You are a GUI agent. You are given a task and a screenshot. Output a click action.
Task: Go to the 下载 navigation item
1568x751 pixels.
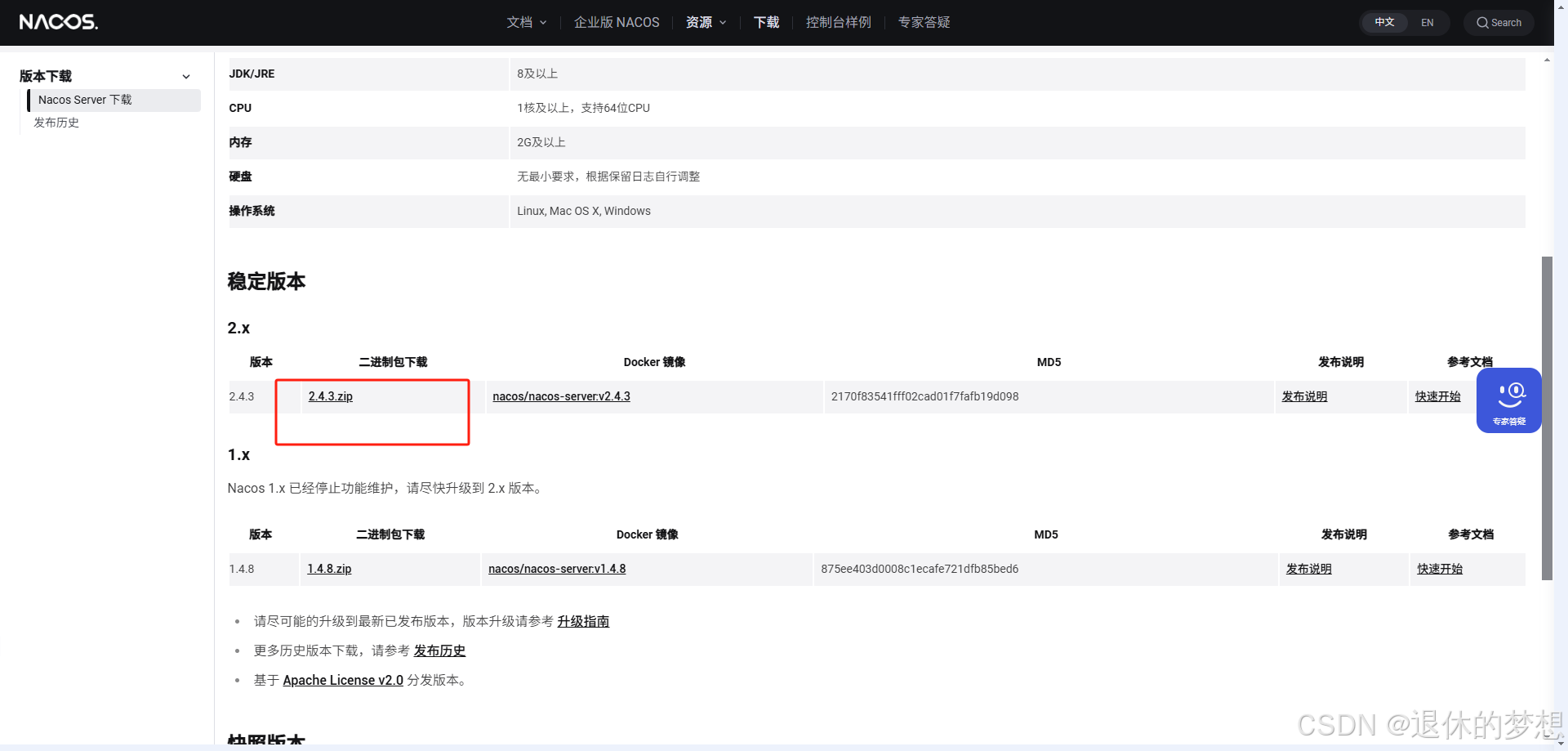[x=766, y=22]
